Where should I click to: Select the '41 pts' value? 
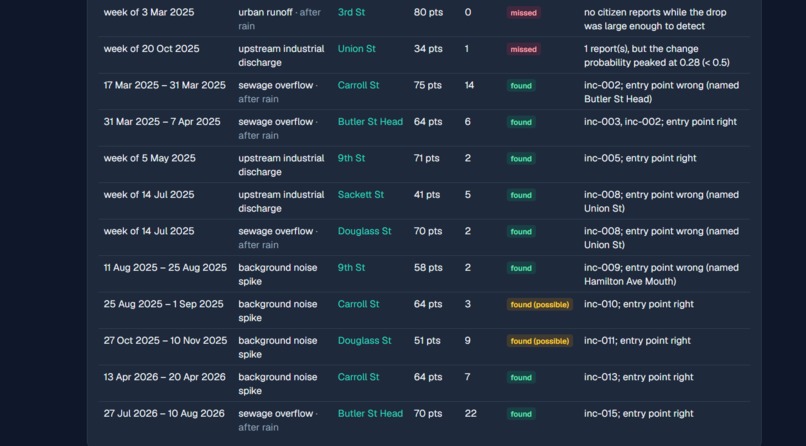coord(427,195)
